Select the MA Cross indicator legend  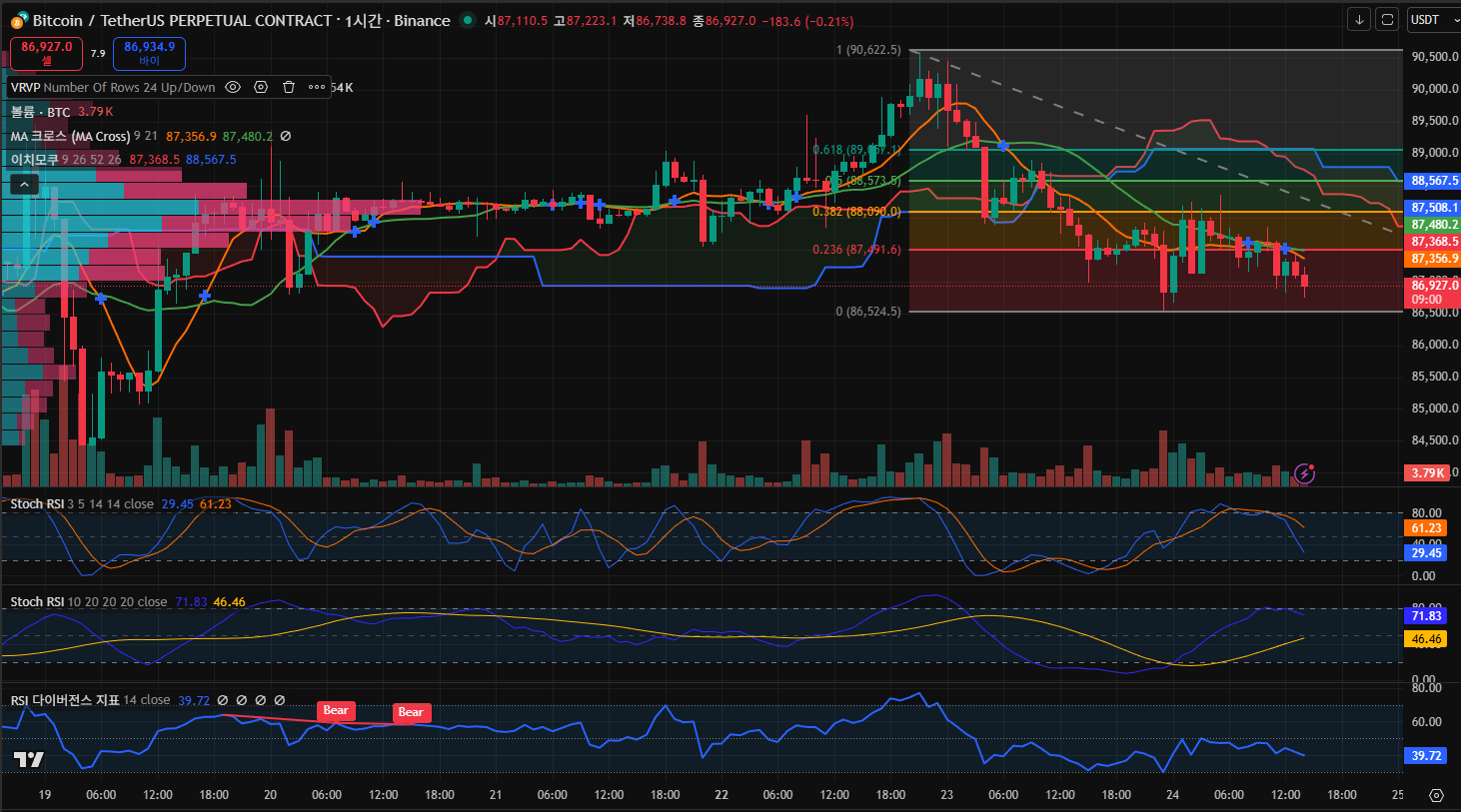[70, 137]
